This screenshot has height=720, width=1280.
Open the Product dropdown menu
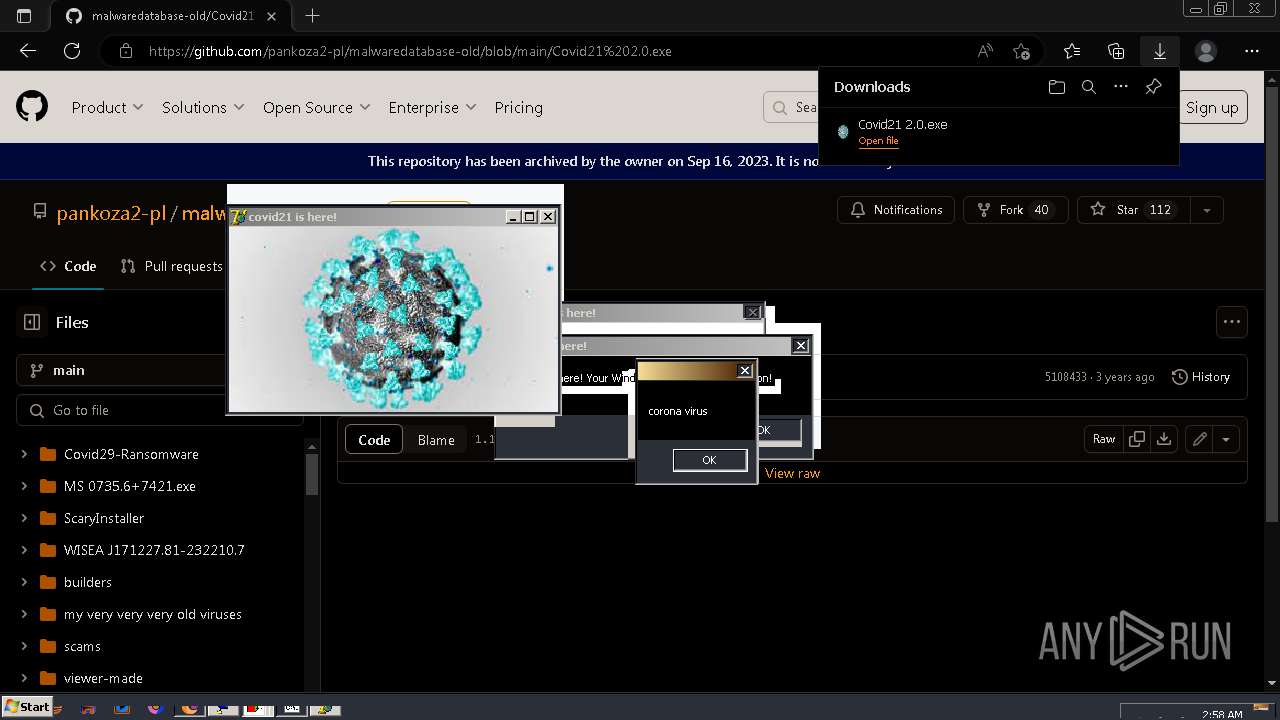[x=107, y=107]
